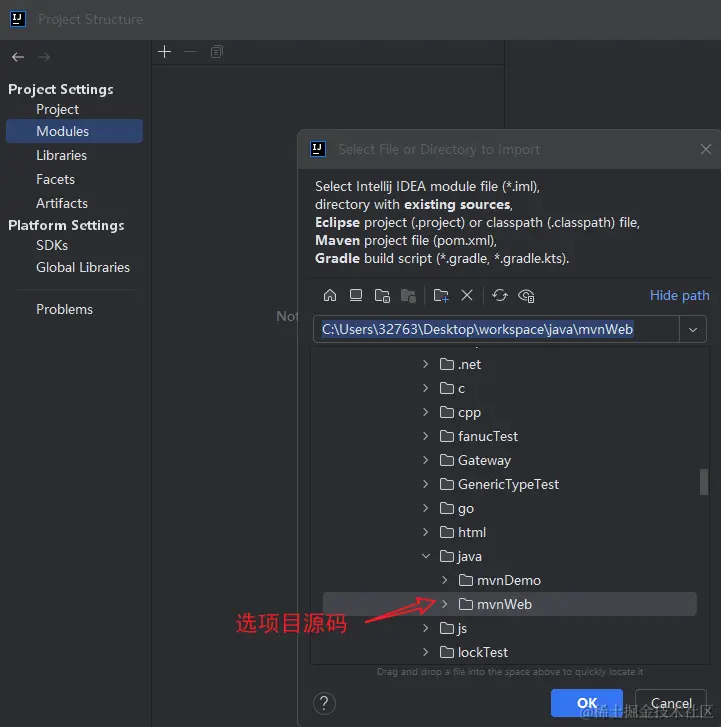Close the import dialog
Image resolution: width=721 pixels, height=727 pixels.
click(706, 149)
